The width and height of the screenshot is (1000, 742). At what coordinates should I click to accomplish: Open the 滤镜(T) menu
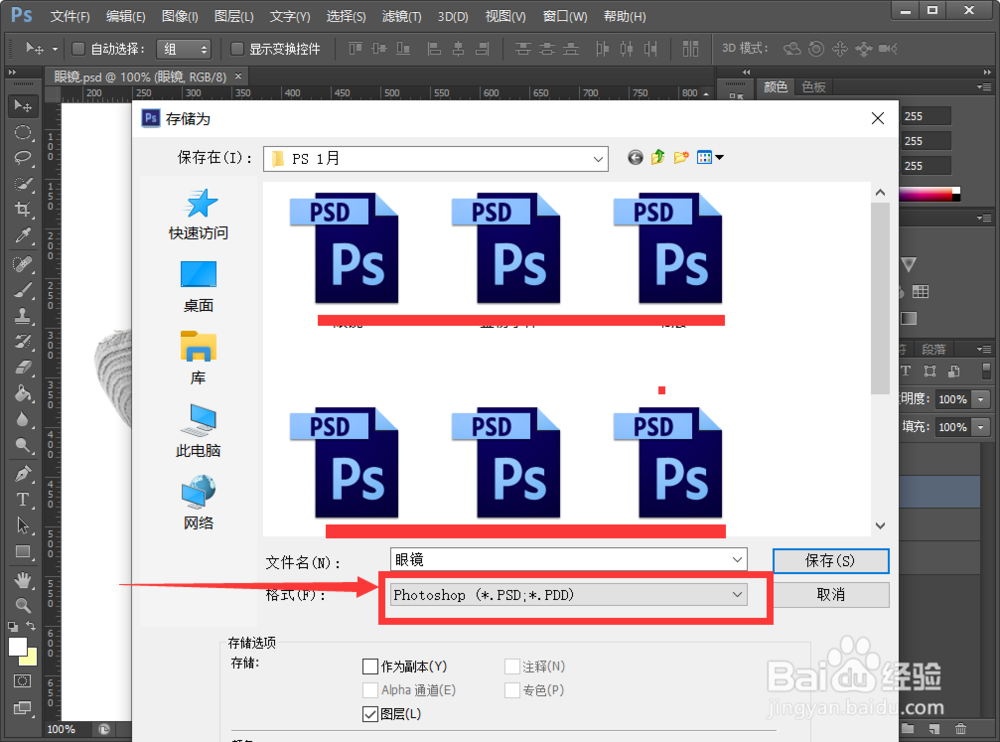pos(402,17)
